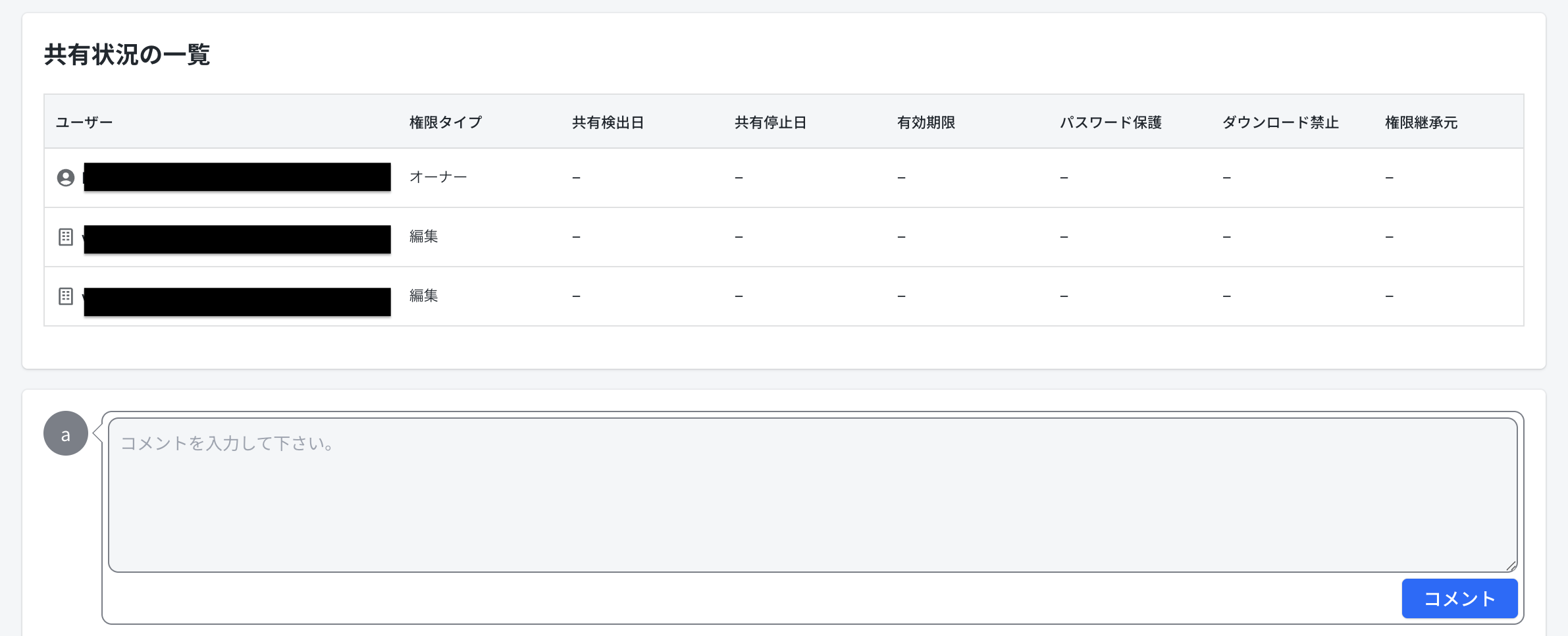Click the user avatar icon in the owner row
The height and width of the screenshot is (636, 1568).
click(66, 178)
